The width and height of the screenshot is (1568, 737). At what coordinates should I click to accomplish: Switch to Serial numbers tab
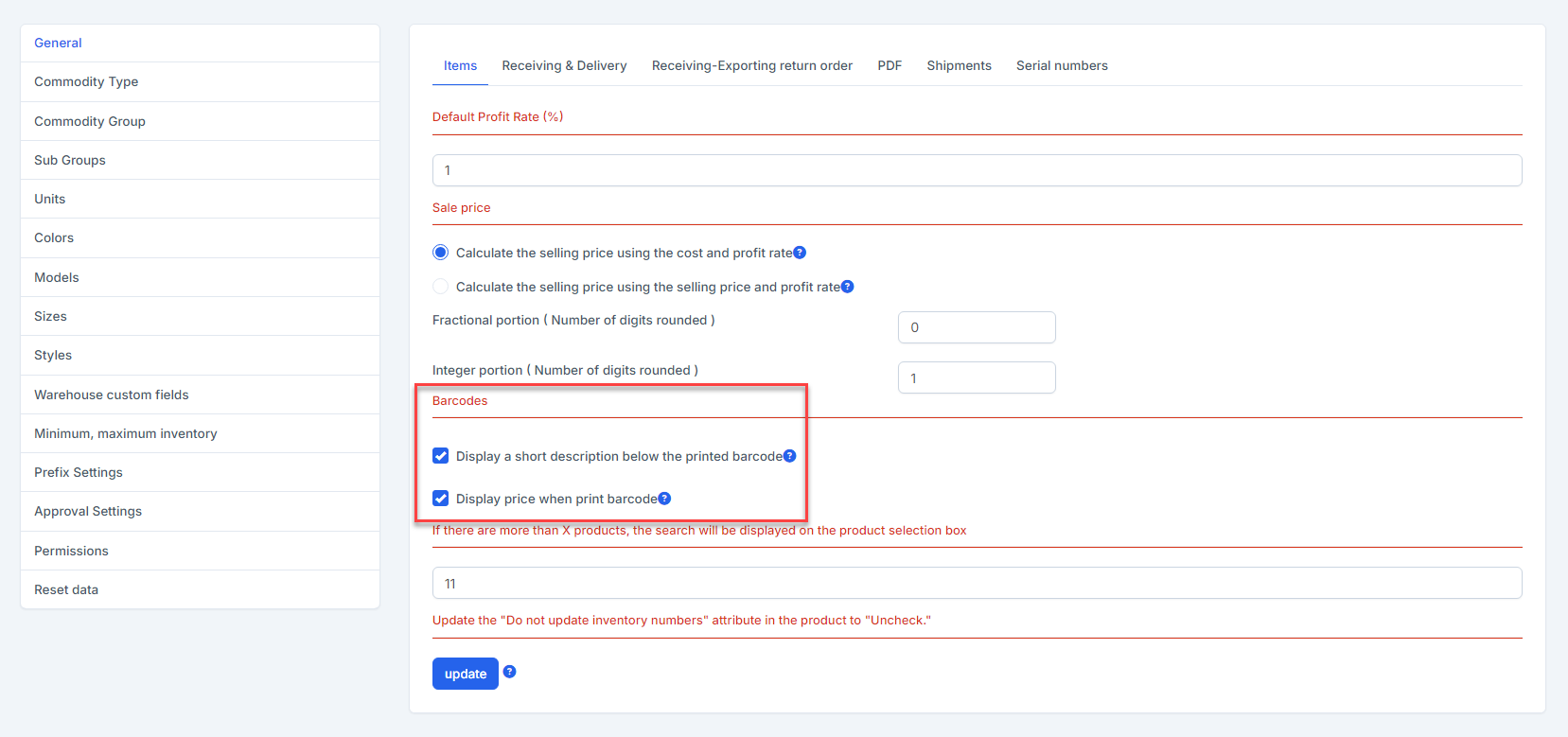(1062, 65)
